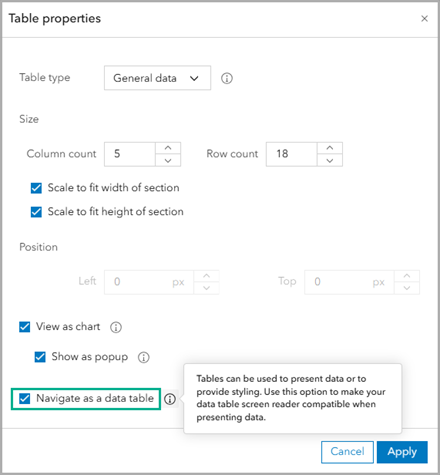
Task: Click the Column count input field
Action: 130,154
